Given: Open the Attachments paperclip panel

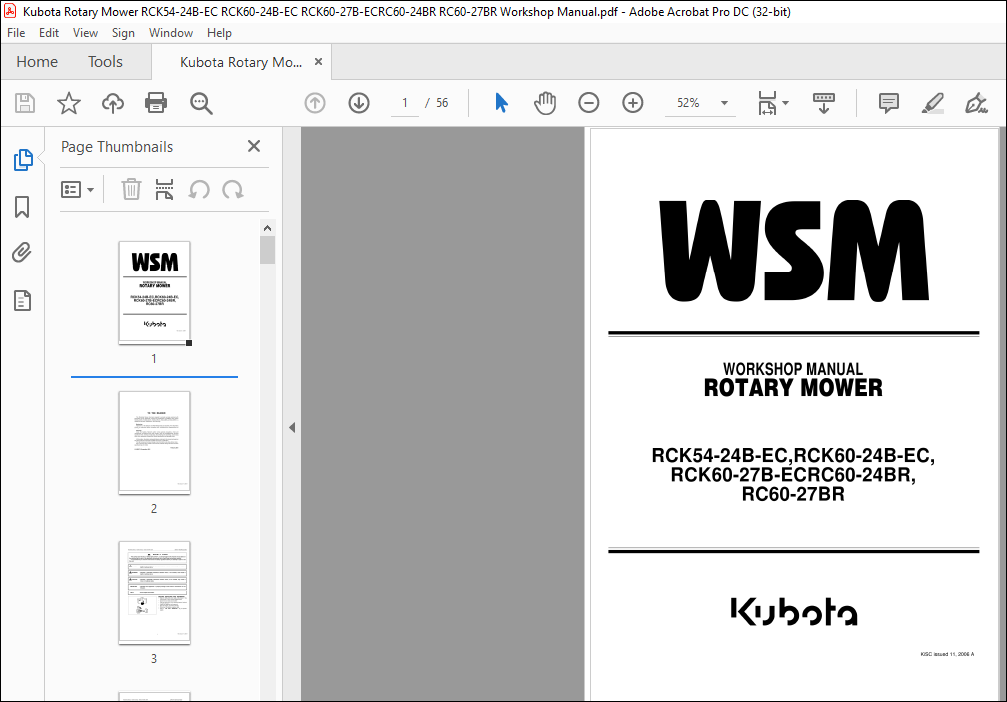Looking at the screenshot, I should 22,253.
